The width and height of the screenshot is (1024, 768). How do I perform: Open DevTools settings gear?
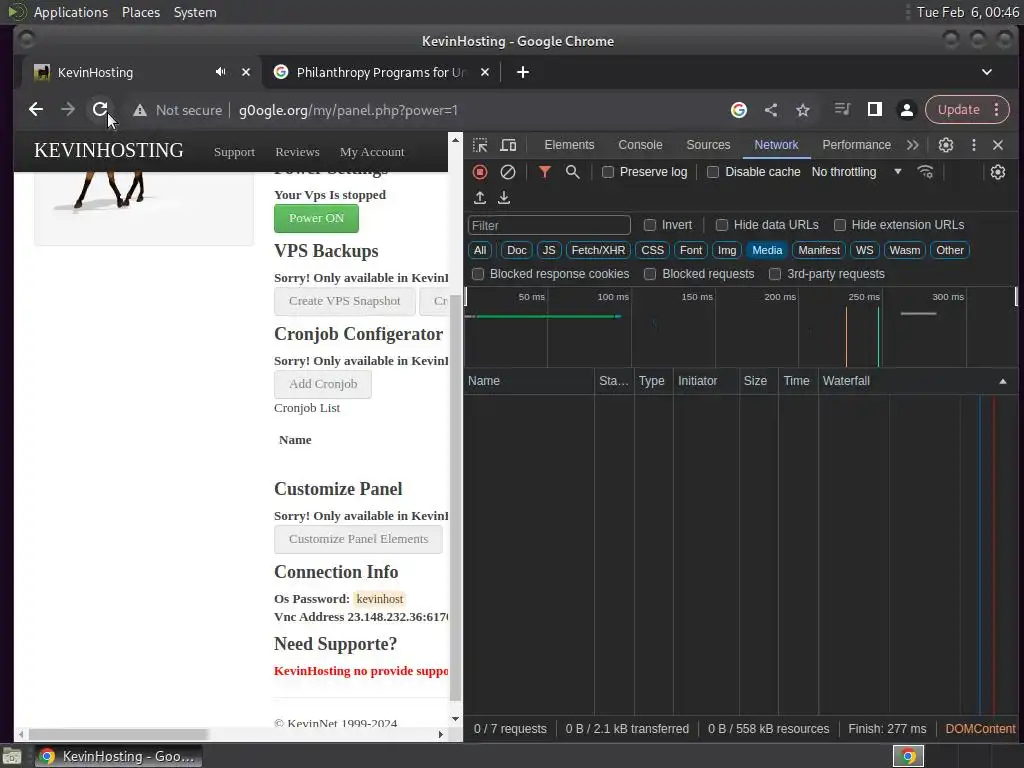pos(946,145)
